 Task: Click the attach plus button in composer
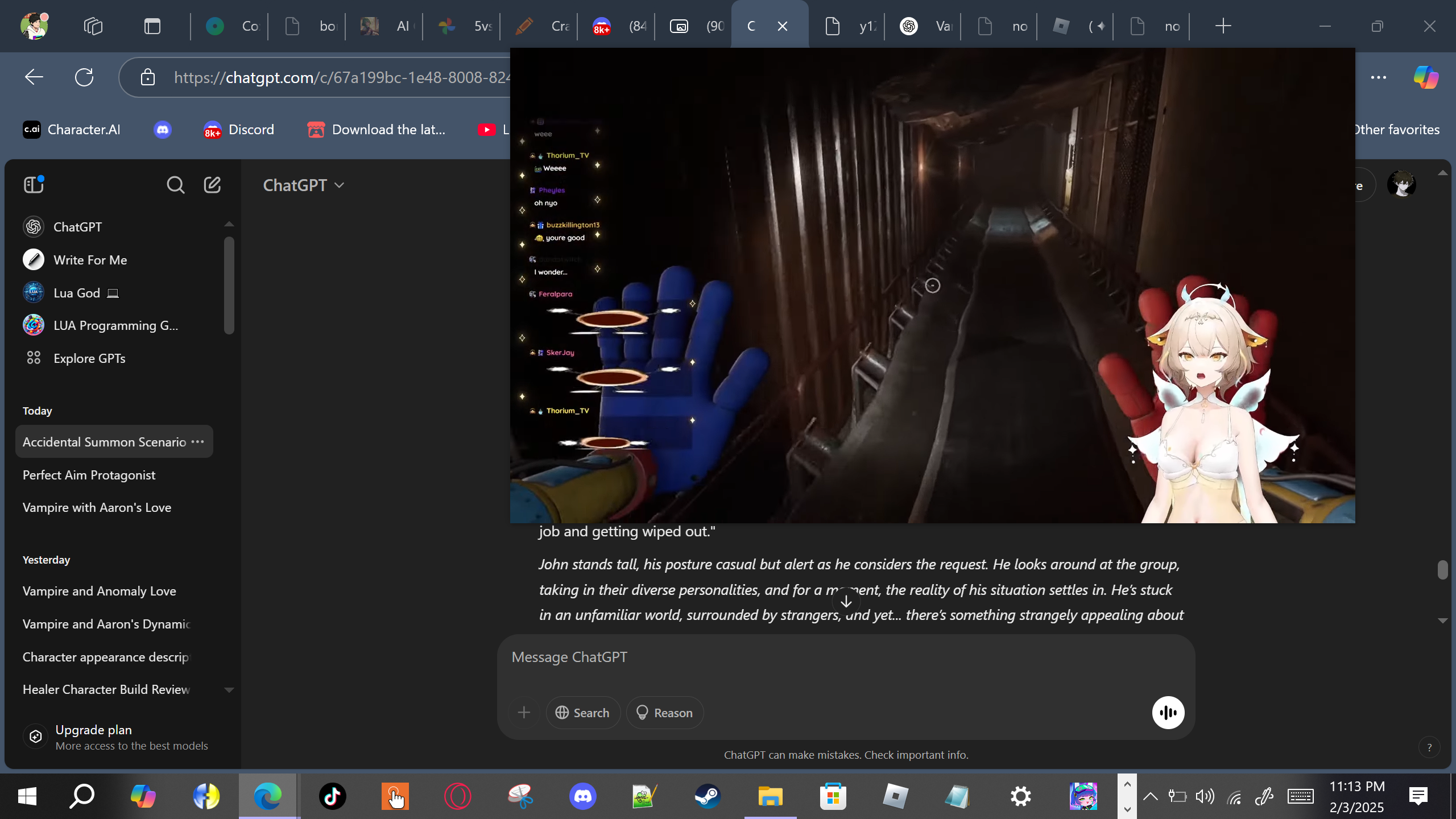[x=524, y=713]
